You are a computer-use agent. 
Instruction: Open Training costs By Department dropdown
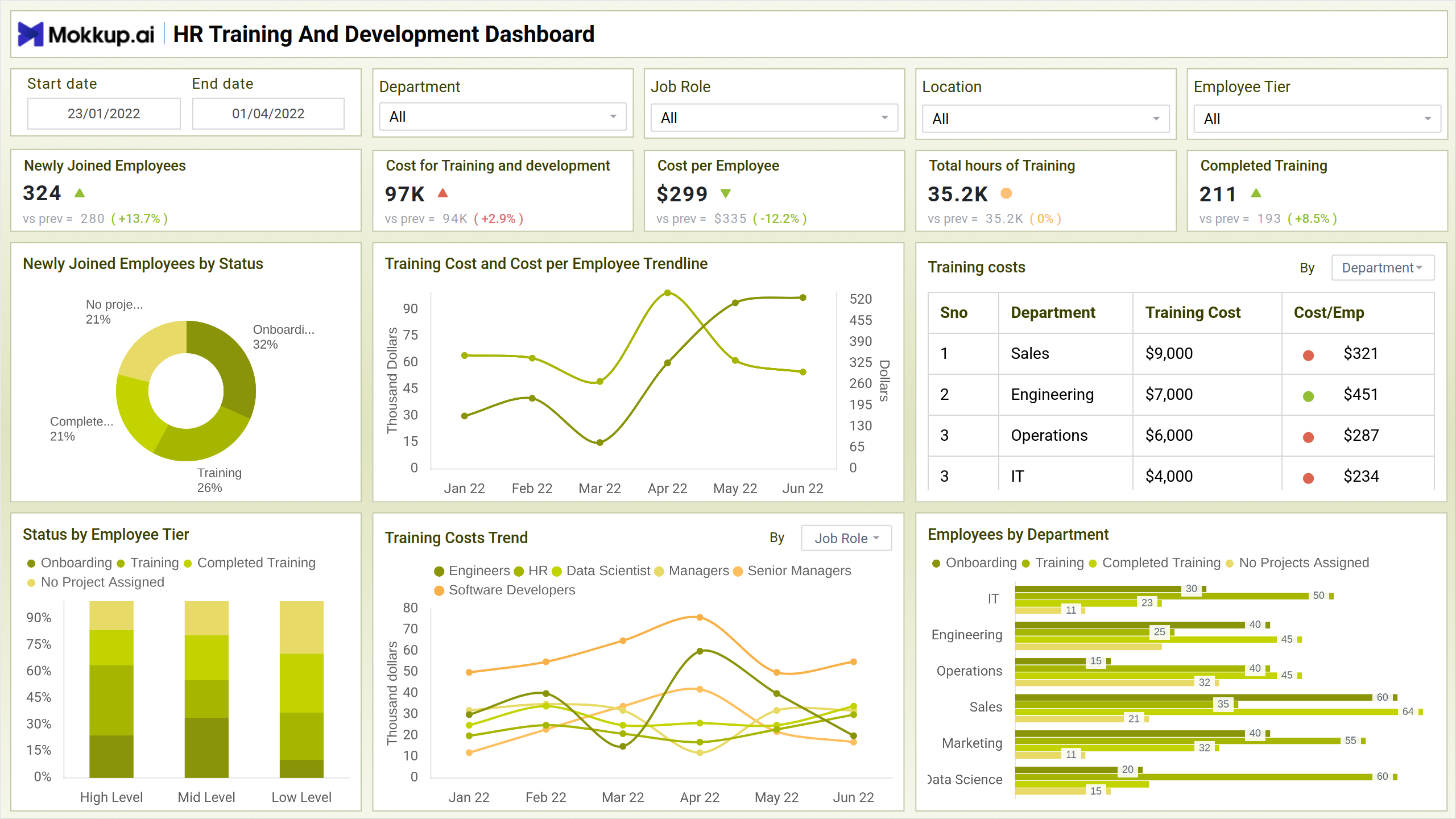1383,268
